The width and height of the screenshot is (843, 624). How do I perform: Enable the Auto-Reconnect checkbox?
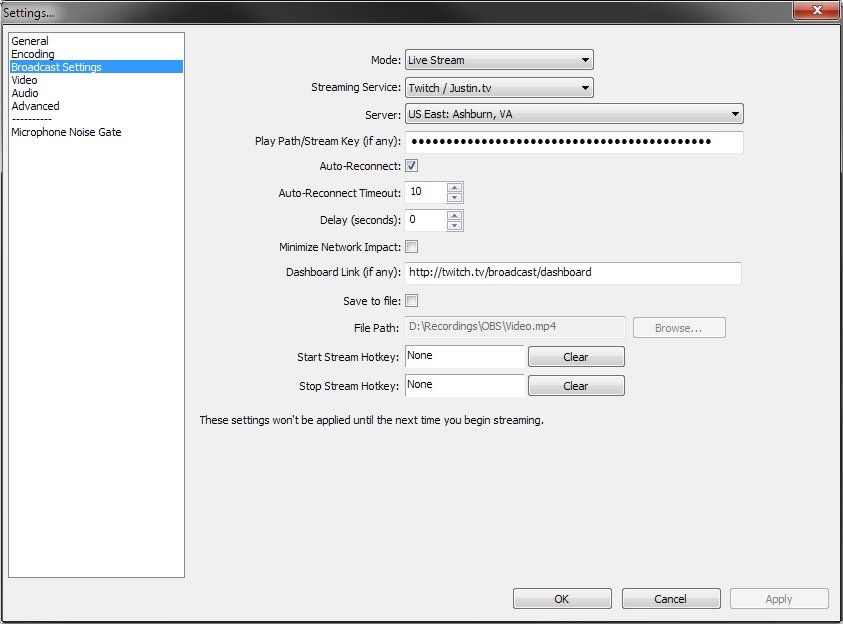[x=411, y=166]
